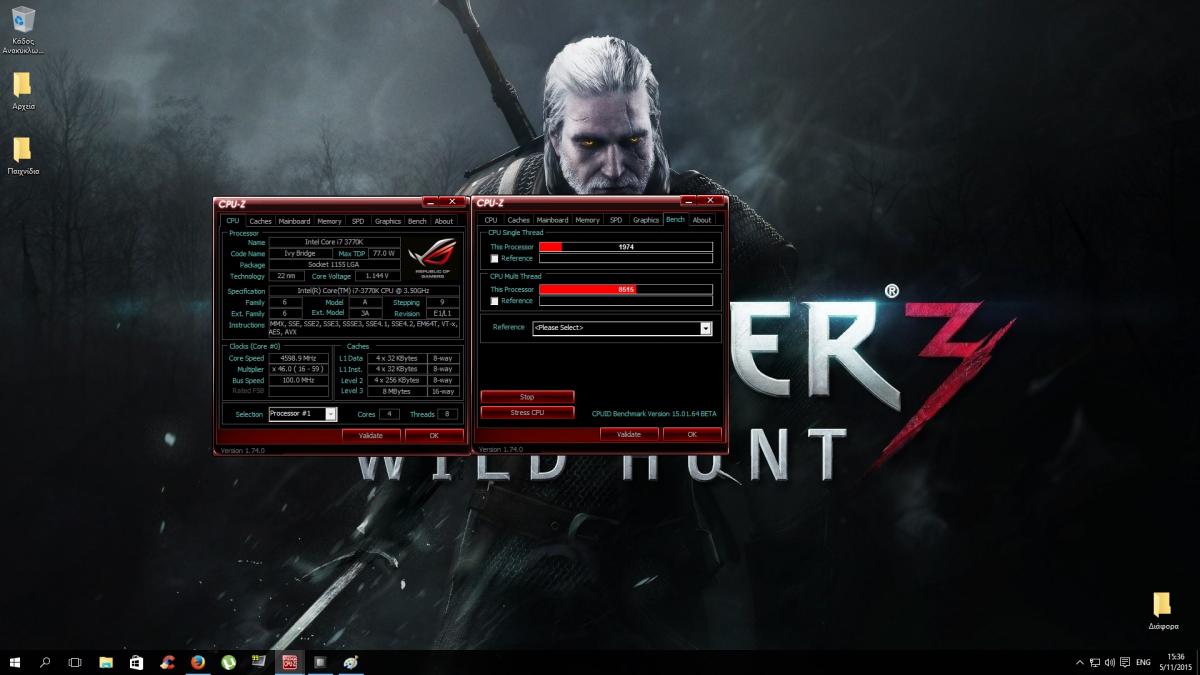This screenshot has width=1200, height=675.
Task: Click the Name field Intel Core i7 3770K
Action: (335, 242)
